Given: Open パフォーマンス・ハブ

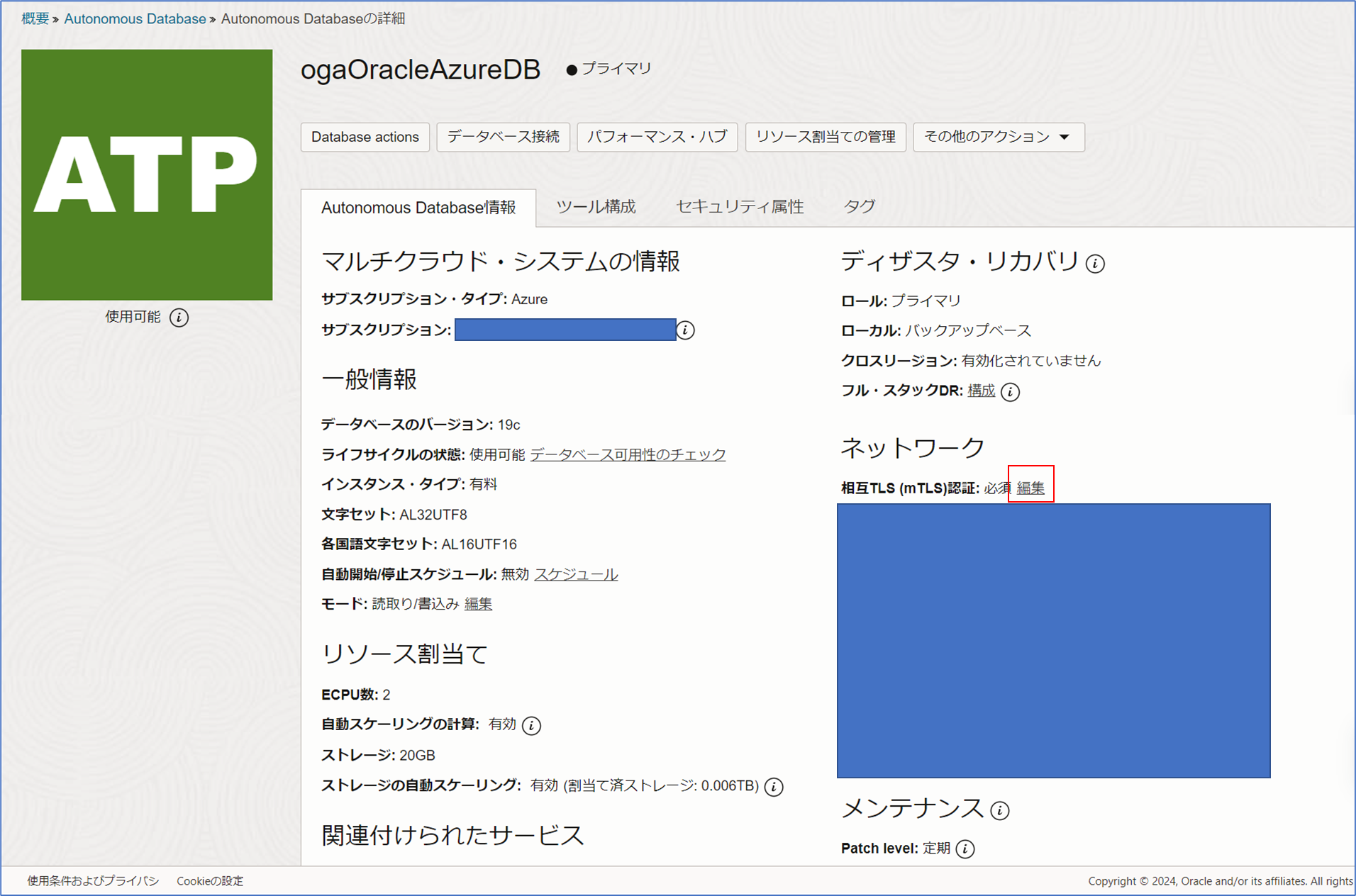Looking at the screenshot, I should pyautogui.click(x=657, y=137).
